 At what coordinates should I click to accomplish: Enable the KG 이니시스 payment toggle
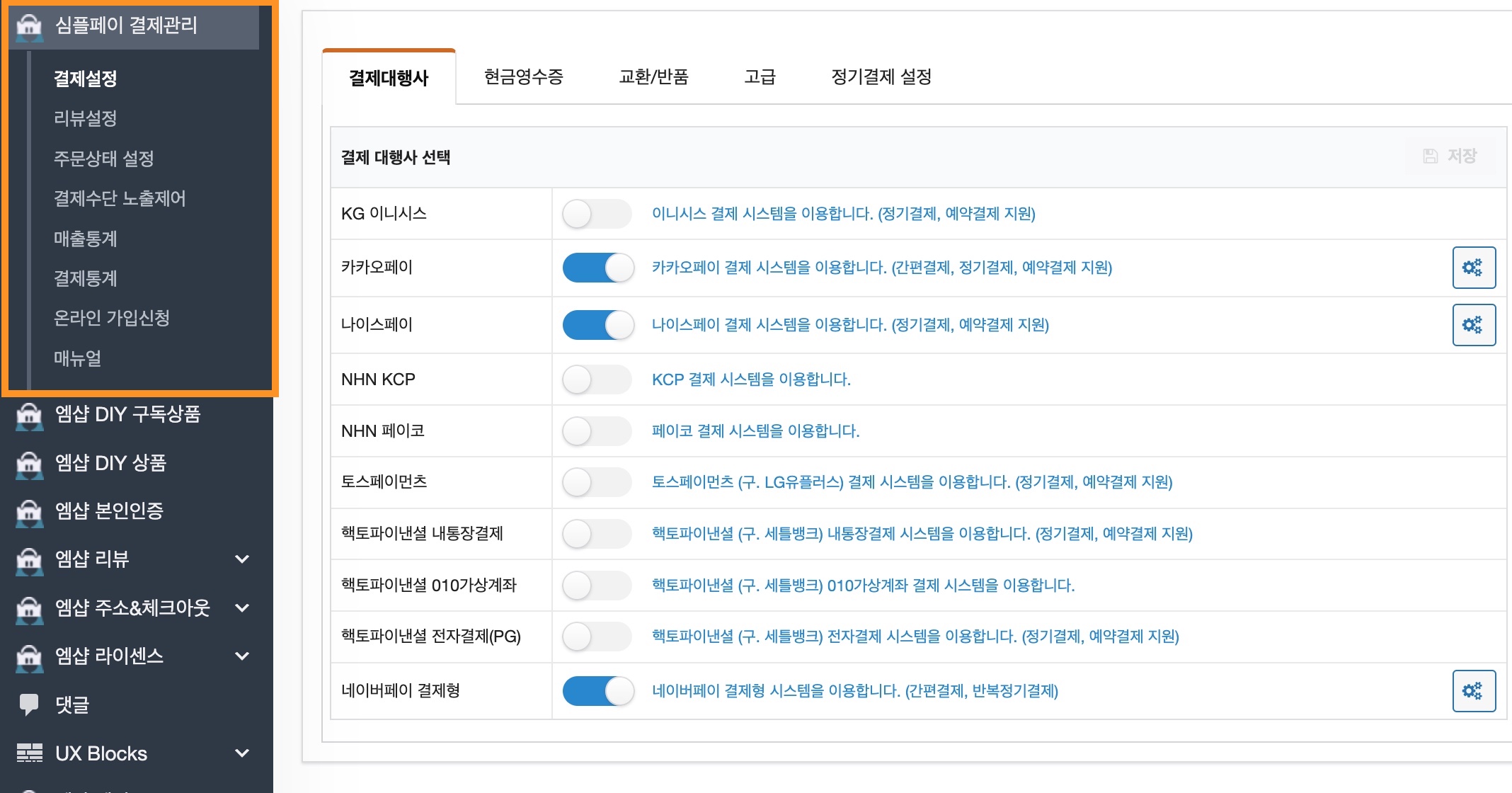[597, 213]
